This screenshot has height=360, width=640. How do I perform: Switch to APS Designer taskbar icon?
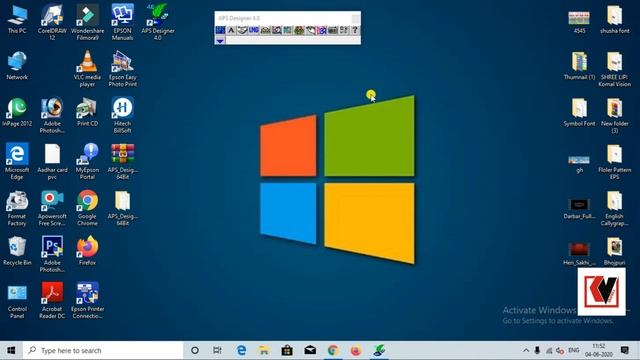(x=379, y=350)
